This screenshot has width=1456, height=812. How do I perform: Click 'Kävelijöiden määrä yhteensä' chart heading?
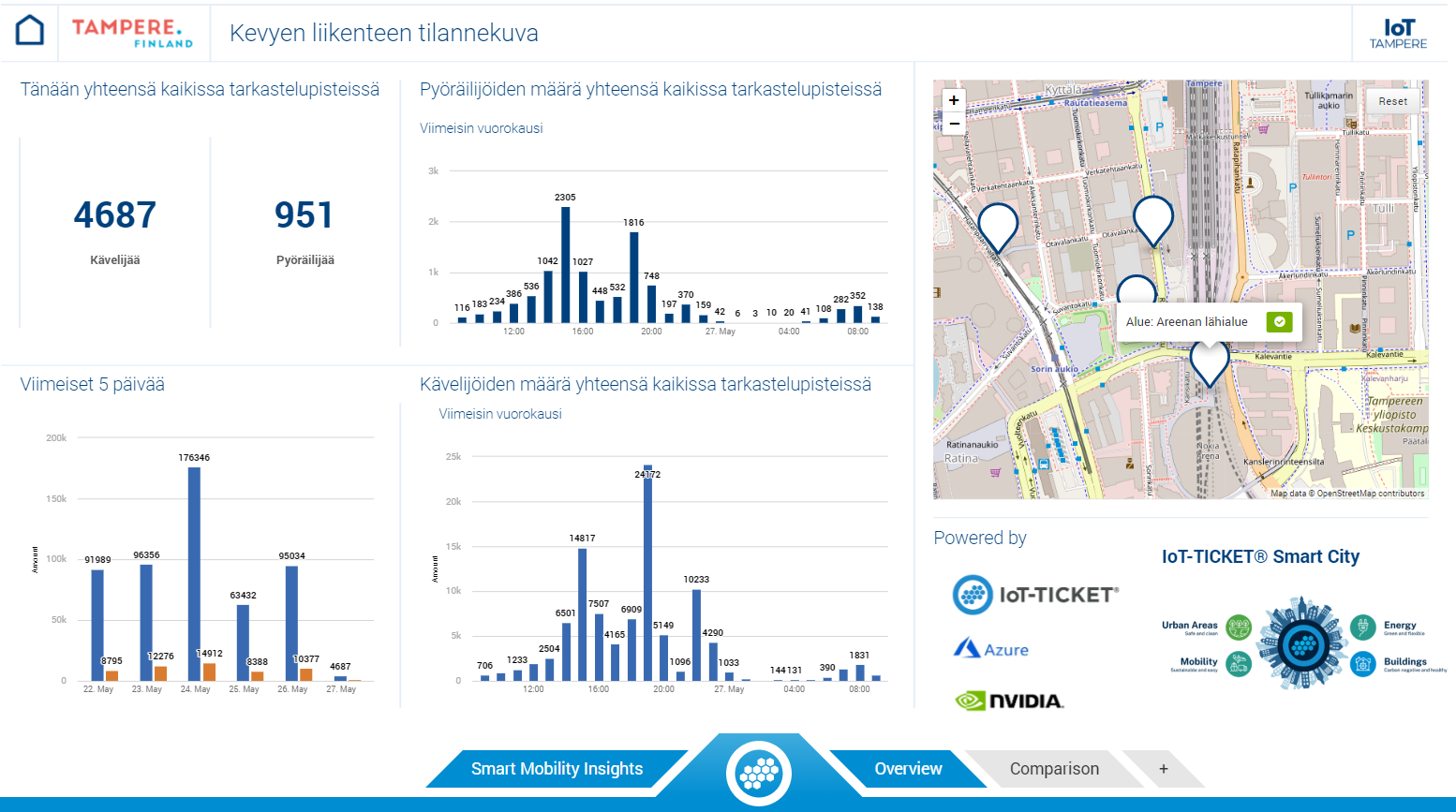click(x=646, y=384)
